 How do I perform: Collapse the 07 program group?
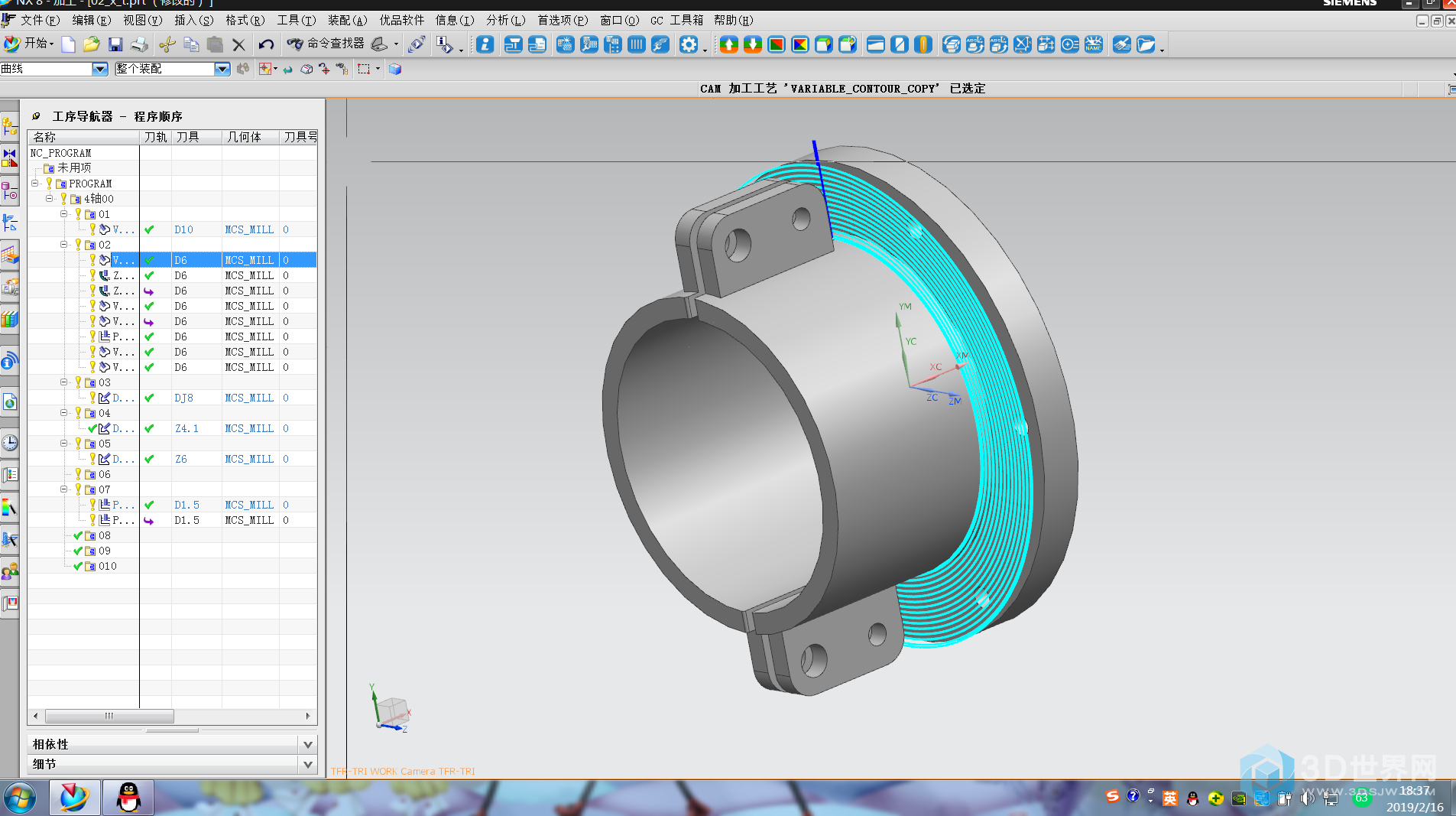click(x=64, y=489)
